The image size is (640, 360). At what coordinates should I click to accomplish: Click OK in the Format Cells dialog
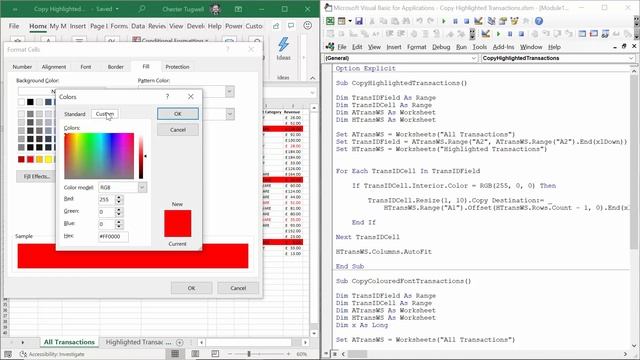click(191, 288)
